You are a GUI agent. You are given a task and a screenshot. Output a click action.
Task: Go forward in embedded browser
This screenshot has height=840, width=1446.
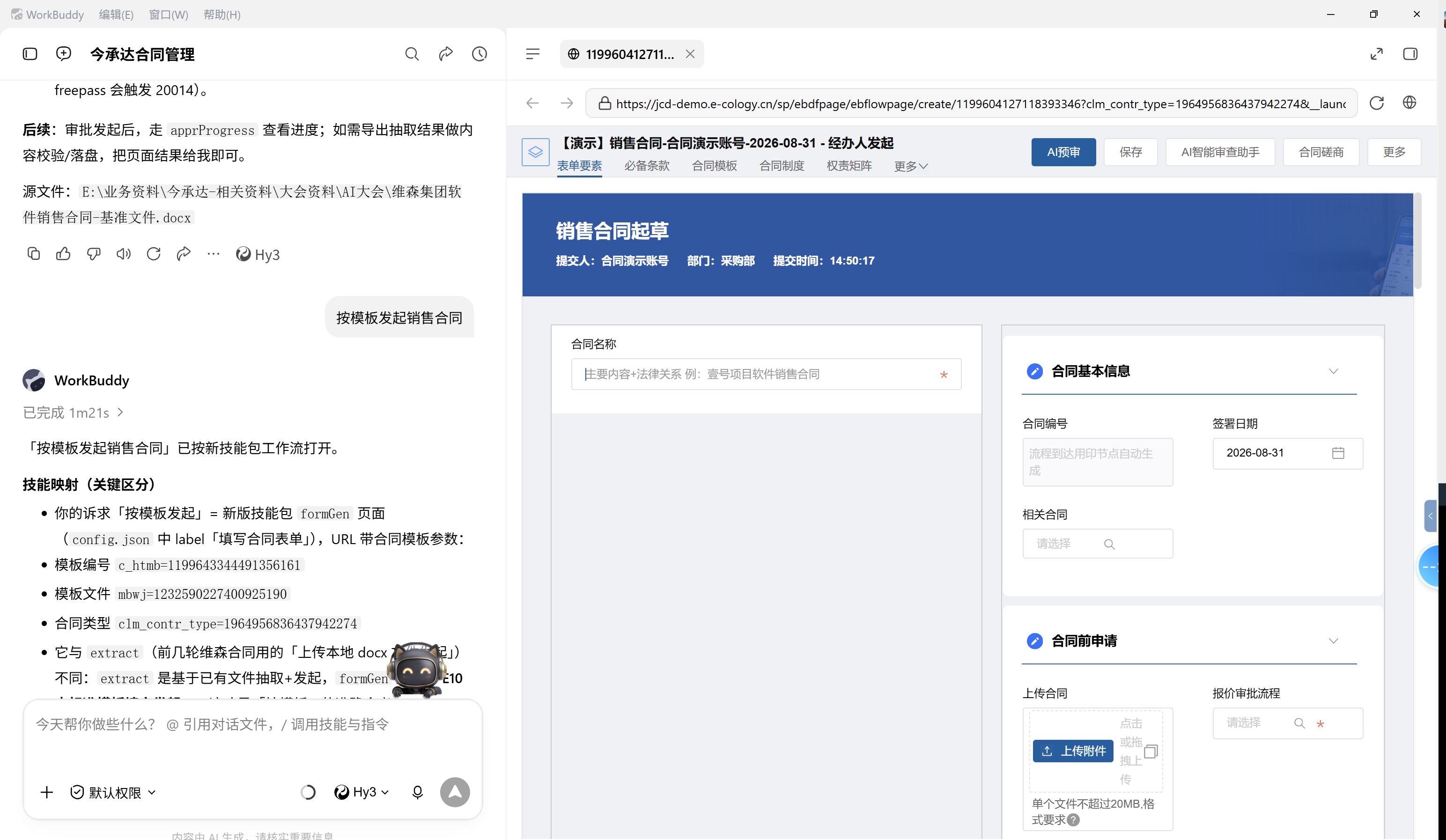tap(566, 103)
